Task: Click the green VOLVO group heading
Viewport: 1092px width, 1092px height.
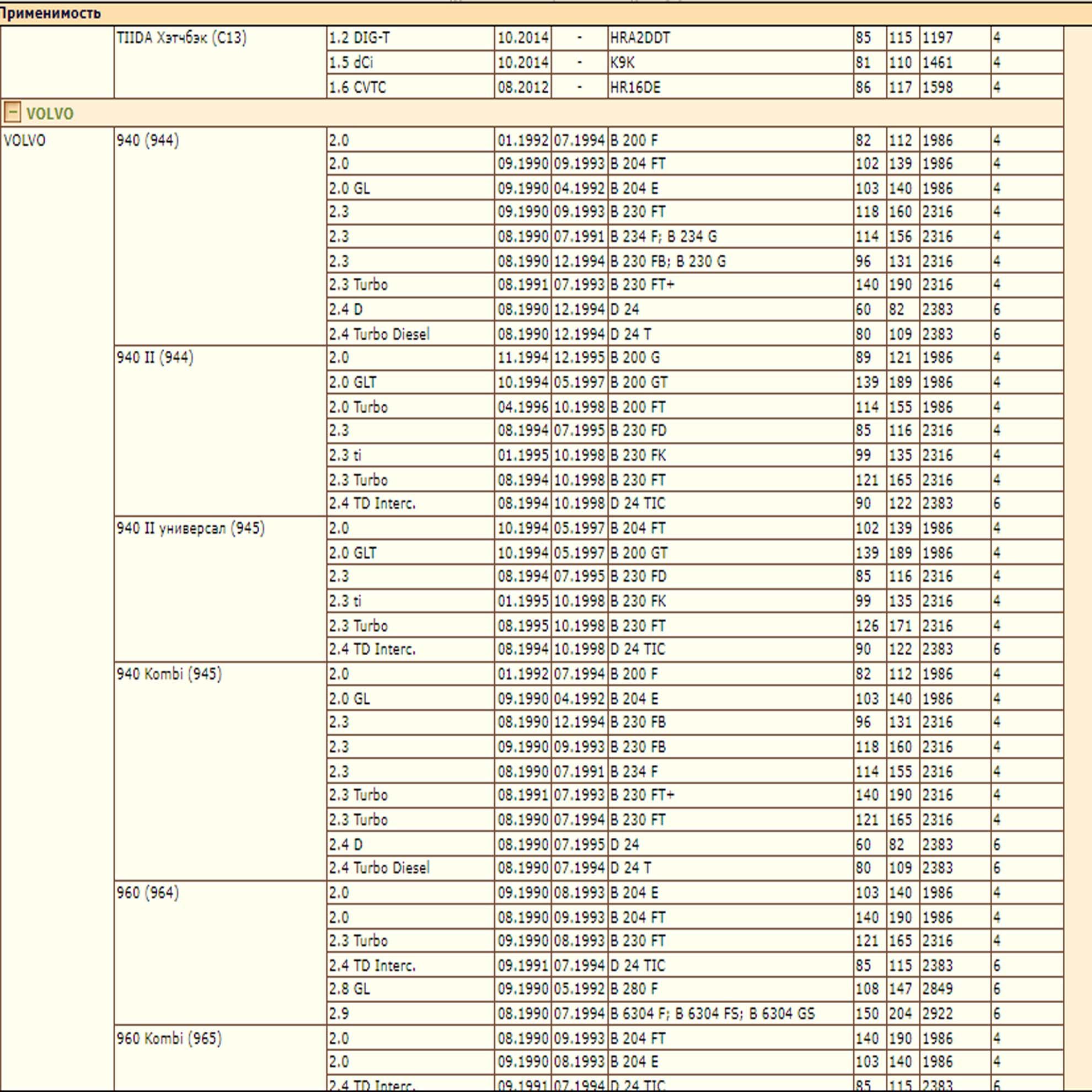Action: pos(50,114)
